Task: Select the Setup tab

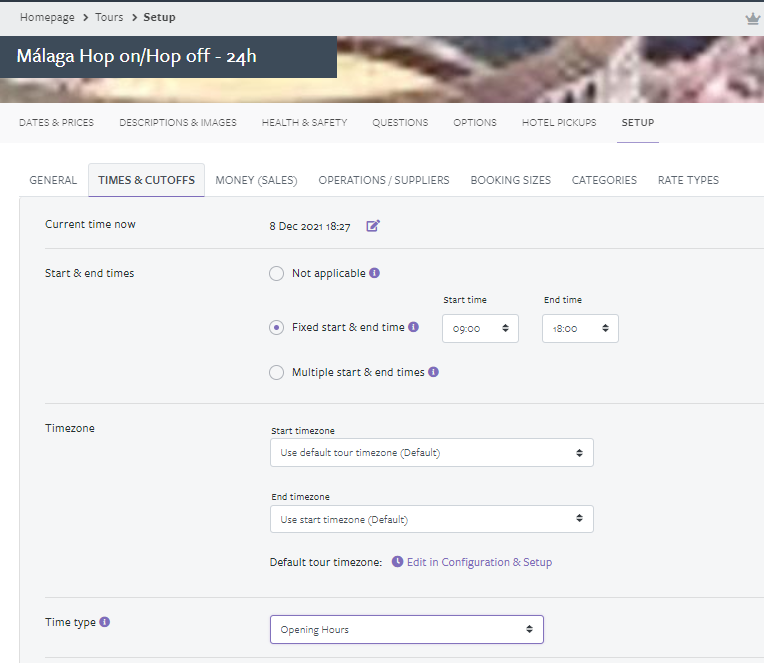Action: [x=638, y=123]
